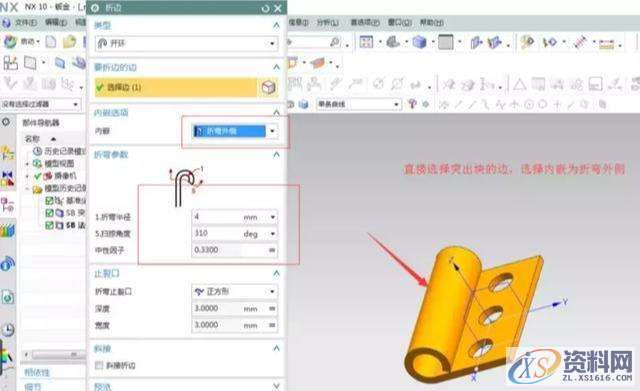Collapse the 要折边的边 section chevron
Image resolution: width=640 pixels, height=391 pixels.
(276, 67)
